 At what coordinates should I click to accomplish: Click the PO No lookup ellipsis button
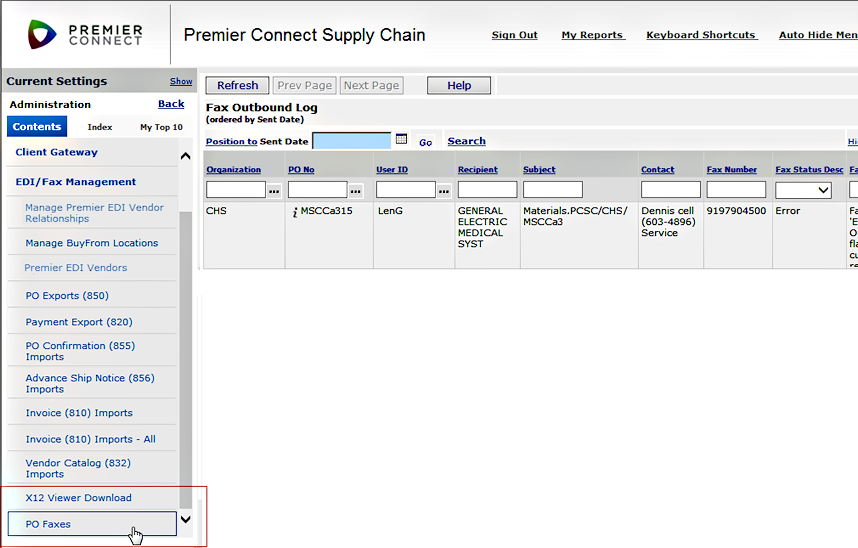tap(356, 190)
